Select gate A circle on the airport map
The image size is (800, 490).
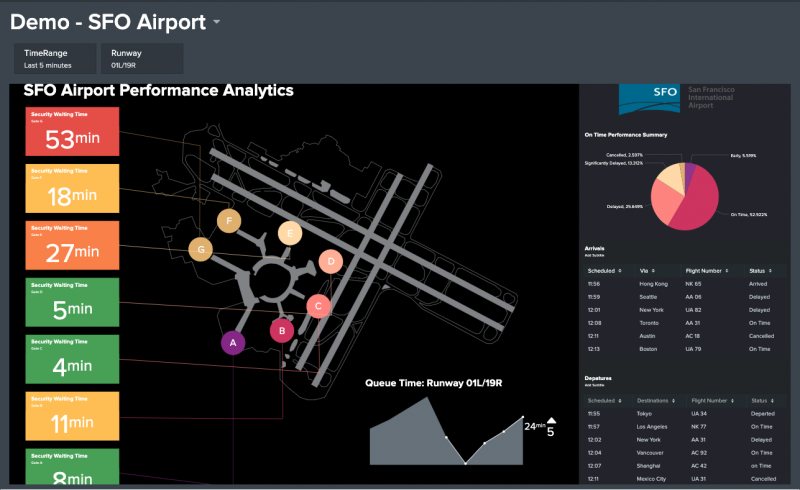point(233,342)
